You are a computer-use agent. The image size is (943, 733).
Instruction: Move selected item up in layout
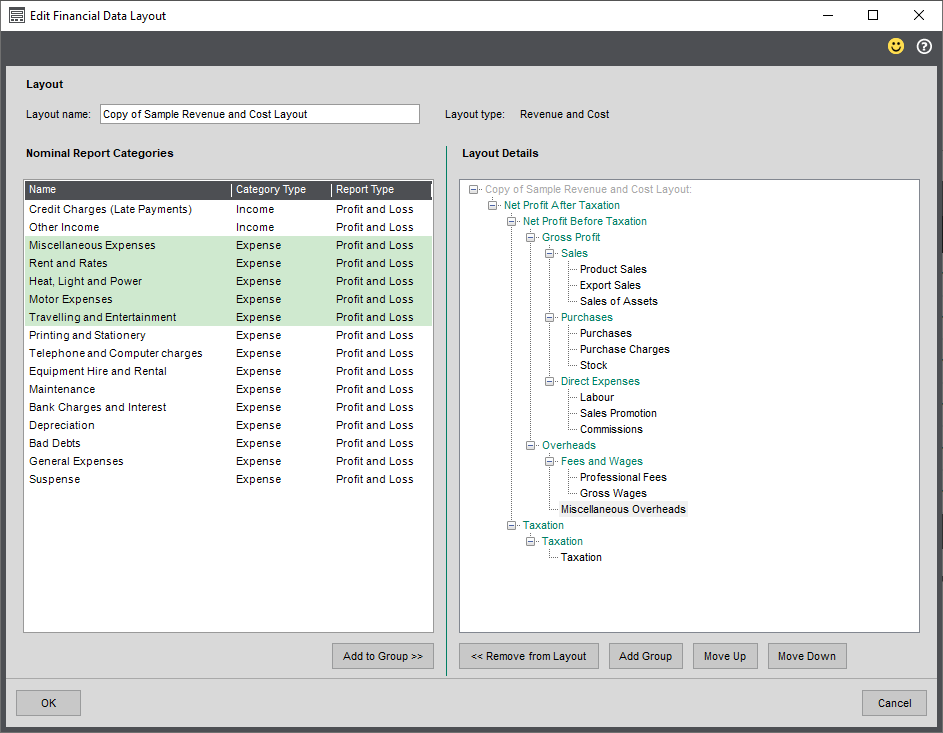724,656
